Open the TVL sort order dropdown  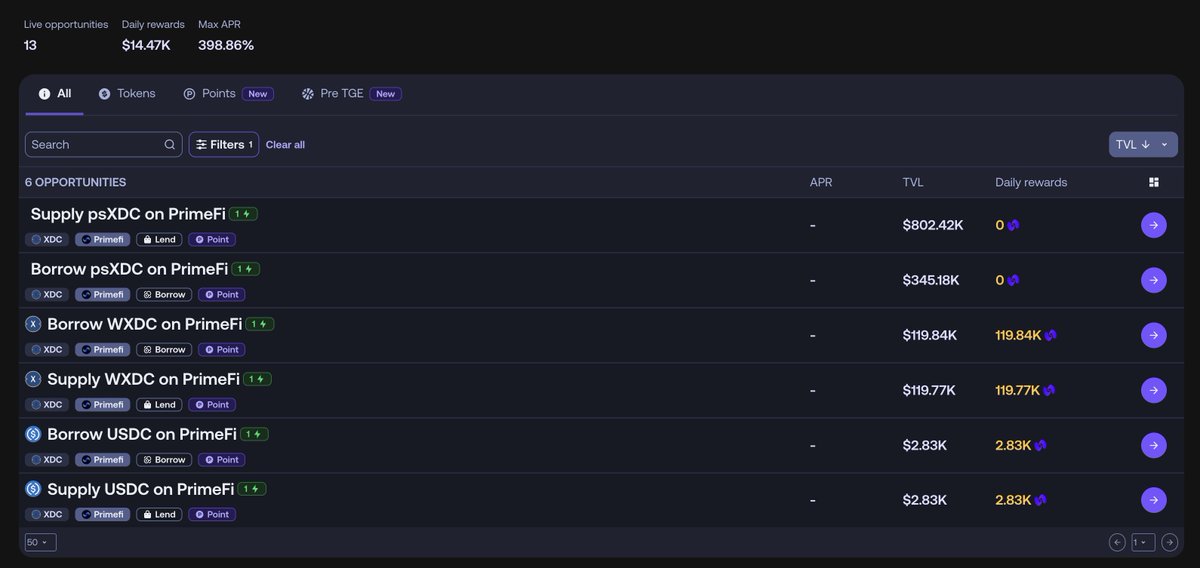1143,144
